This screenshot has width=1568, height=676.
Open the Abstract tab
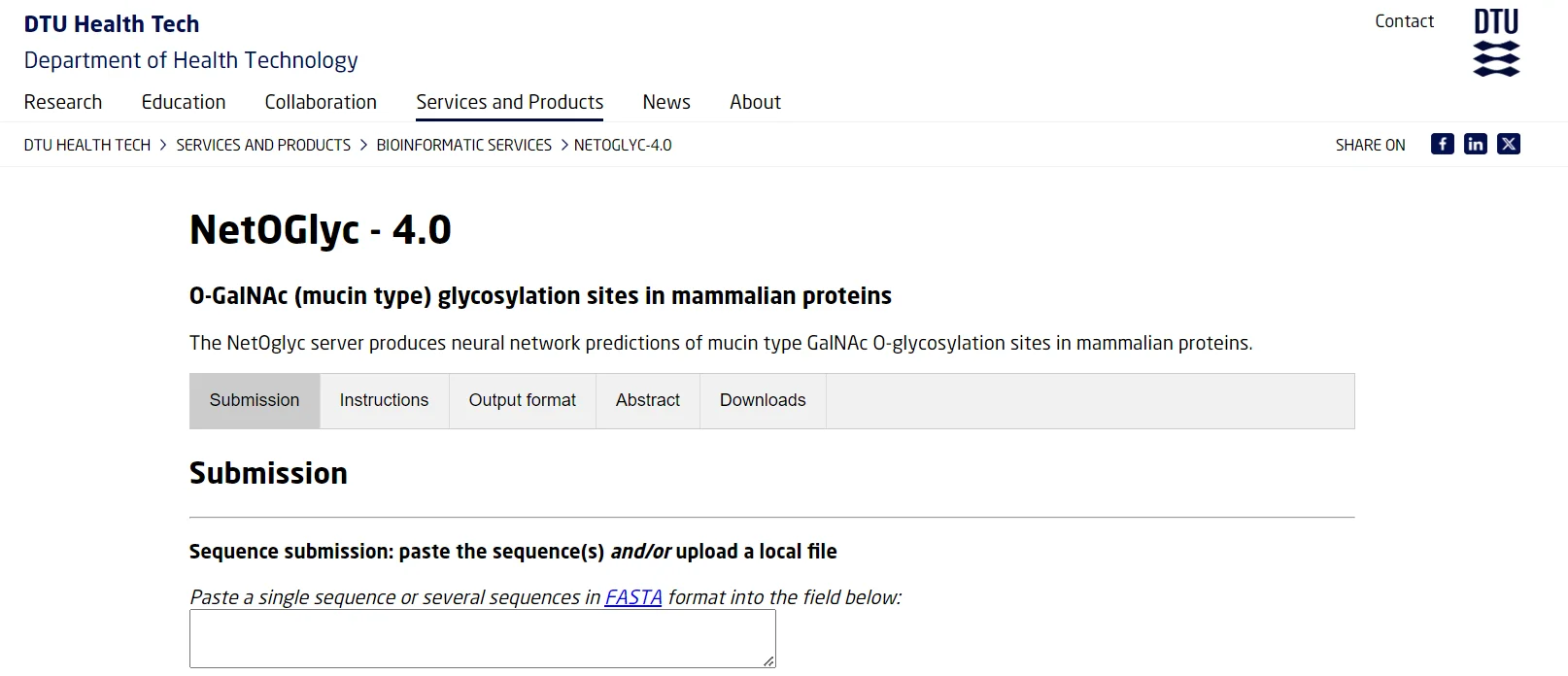647,400
